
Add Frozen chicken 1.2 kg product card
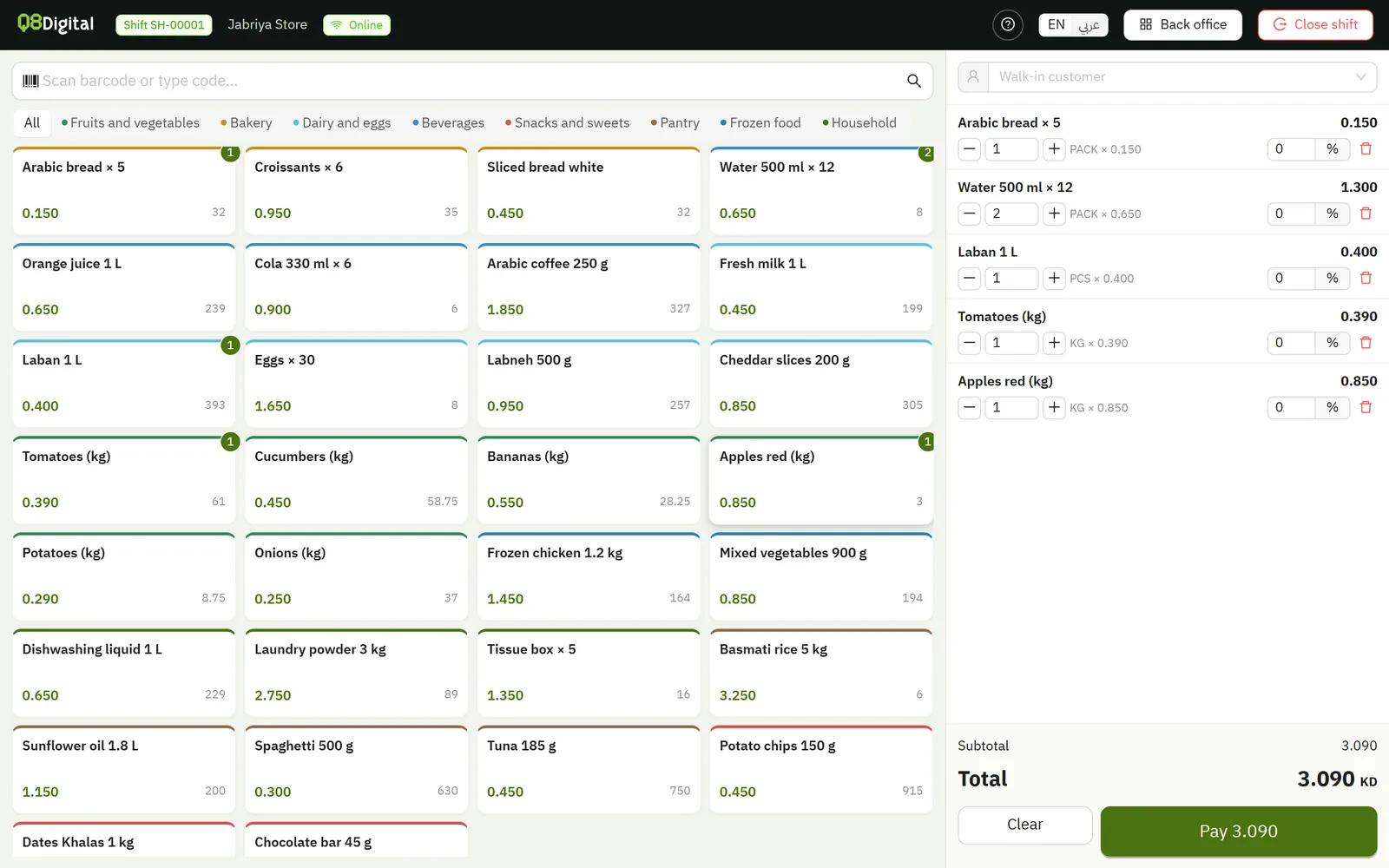point(589,576)
